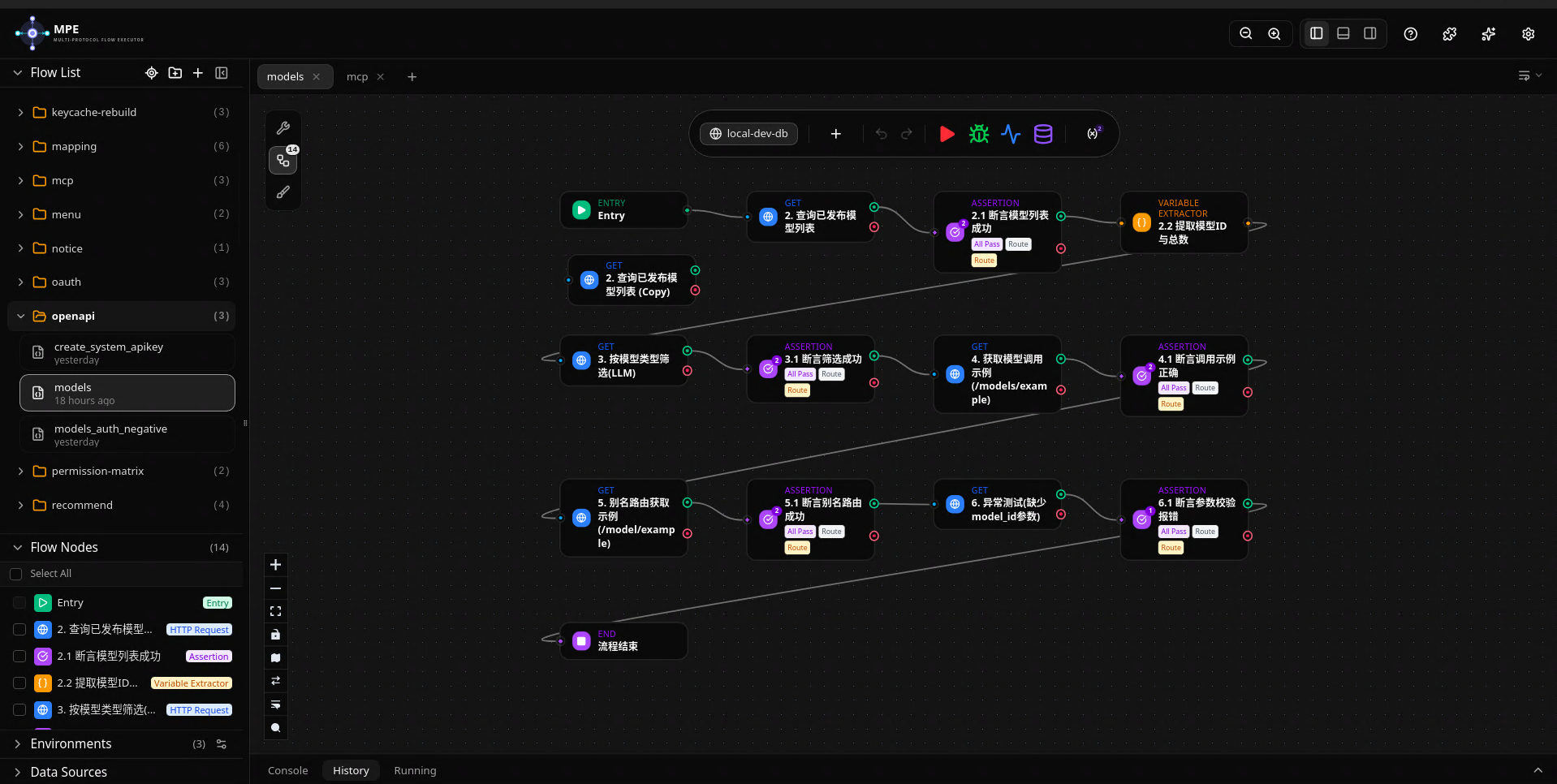This screenshot has width=1557, height=784.
Task: Open the Running tab
Action: click(415, 770)
